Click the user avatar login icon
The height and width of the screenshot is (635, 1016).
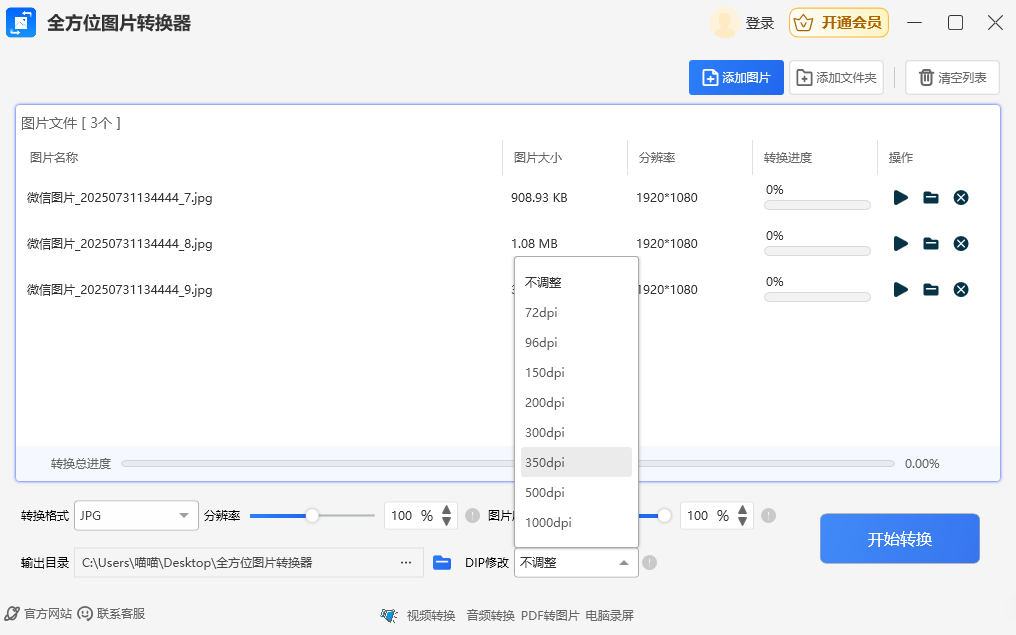pyautogui.click(x=724, y=23)
